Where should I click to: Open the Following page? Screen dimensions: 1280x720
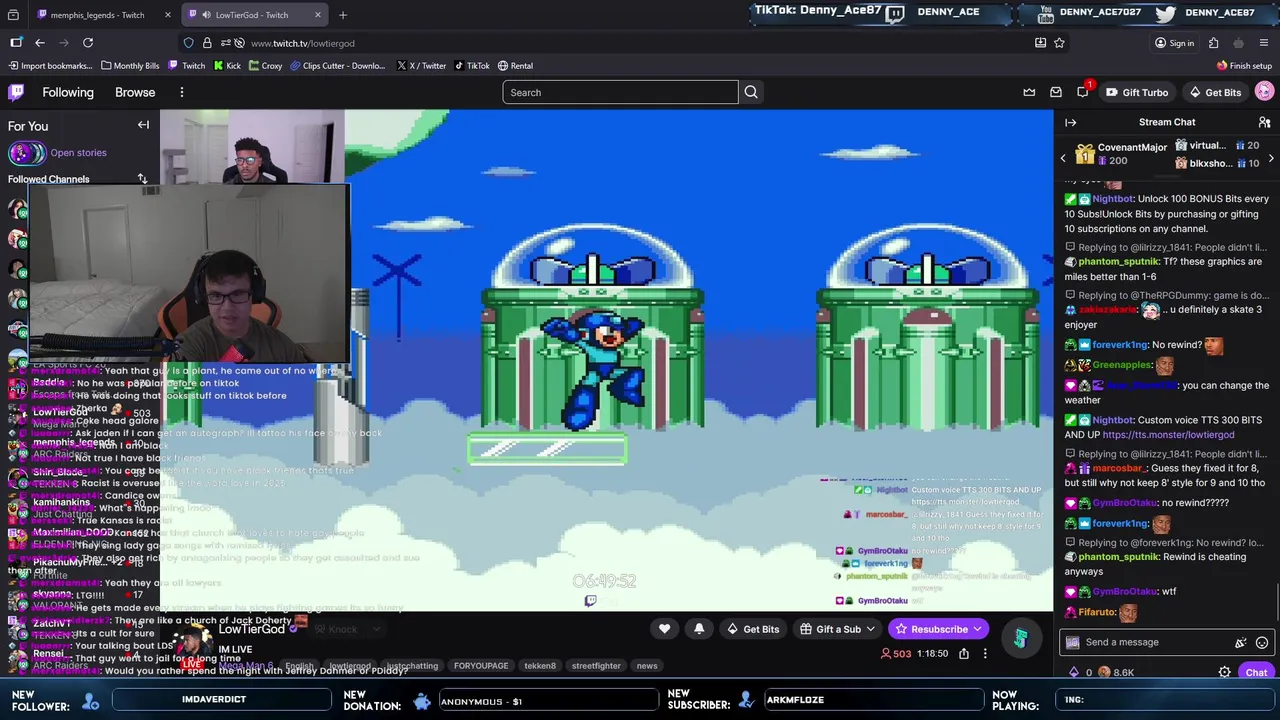tap(68, 92)
